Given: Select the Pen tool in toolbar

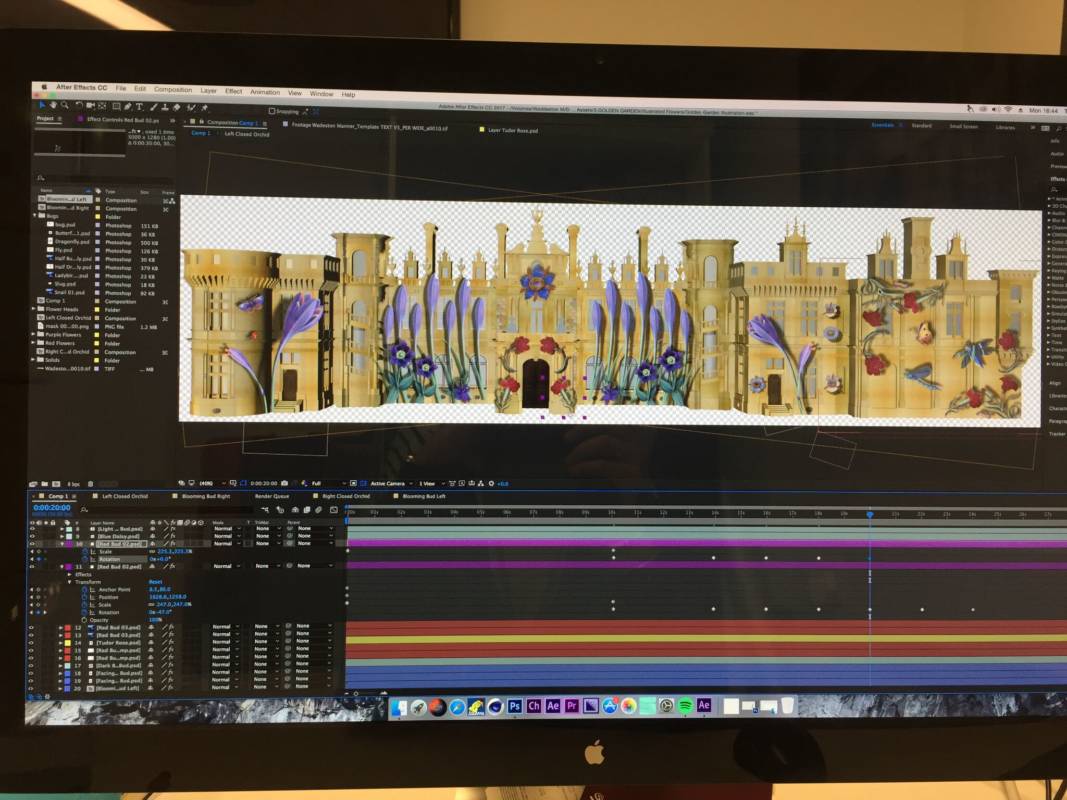Looking at the screenshot, I should [x=127, y=106].
